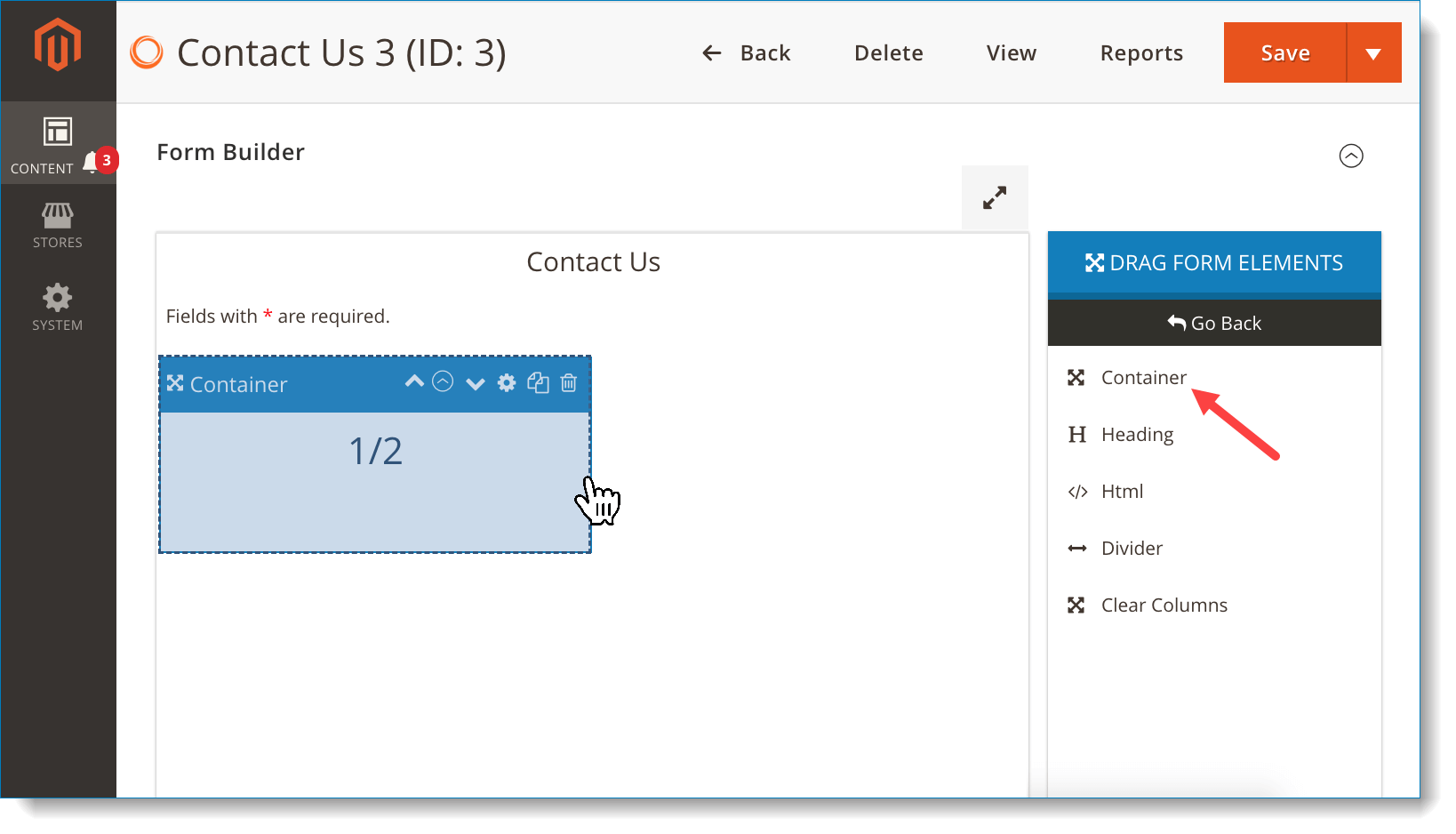1456x834 pixels.
Task: Duplicate the Container element
Action: tap(538, 383)
